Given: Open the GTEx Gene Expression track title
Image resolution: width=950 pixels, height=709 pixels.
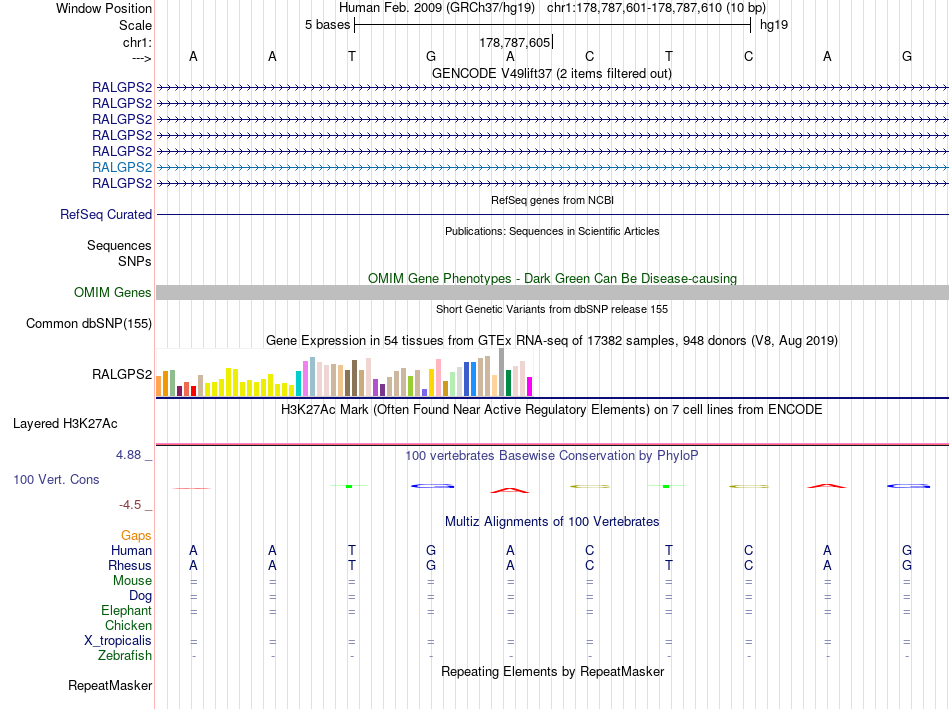Looking at the screenshot, I should (x=552, y=341).
